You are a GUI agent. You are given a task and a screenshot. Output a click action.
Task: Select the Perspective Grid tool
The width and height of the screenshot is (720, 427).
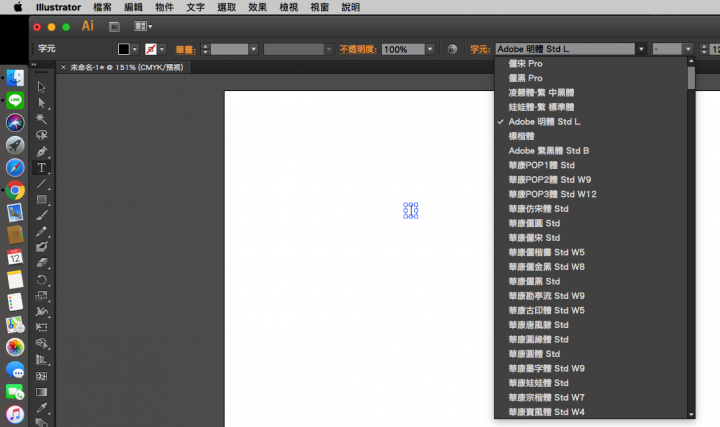(41, 360)
